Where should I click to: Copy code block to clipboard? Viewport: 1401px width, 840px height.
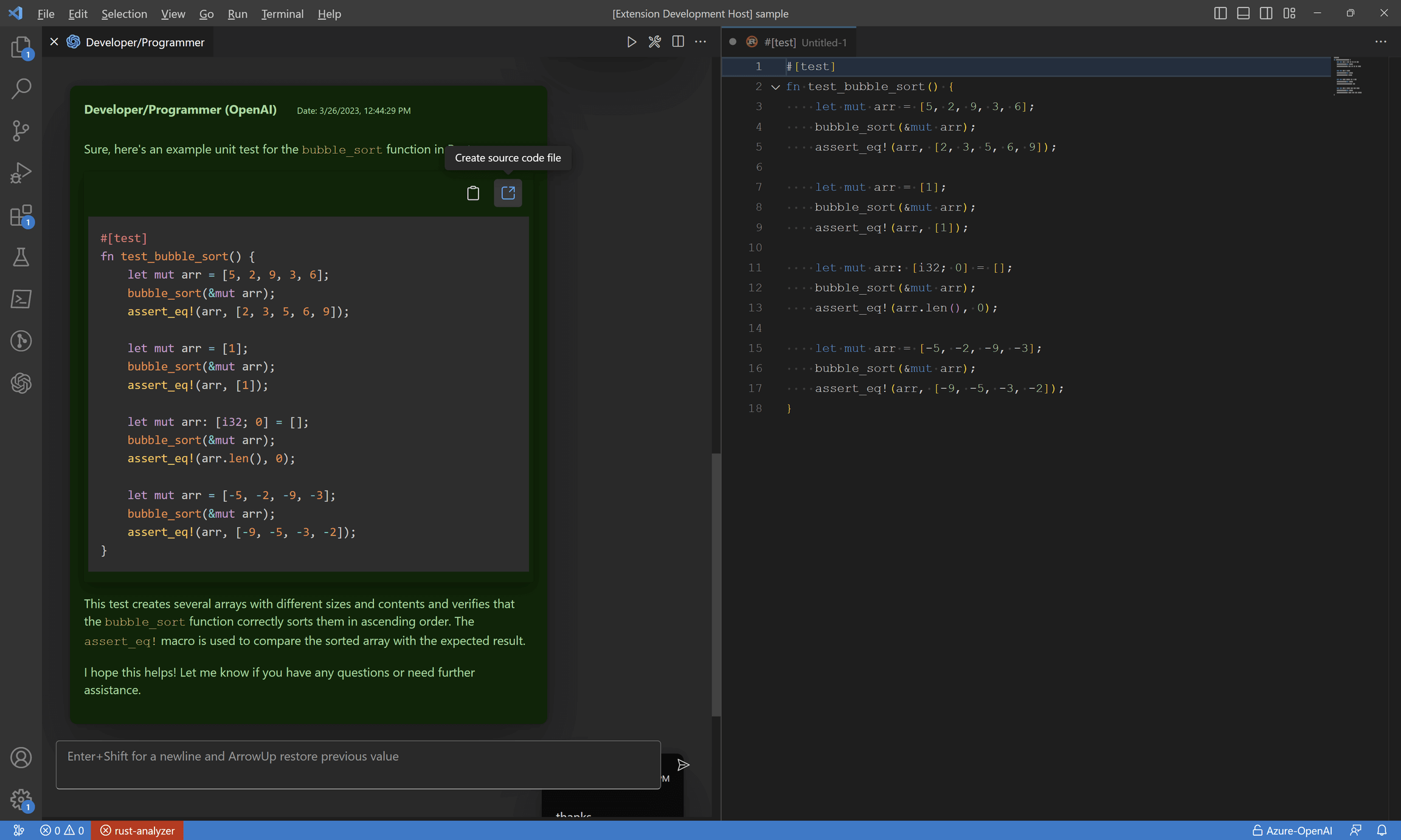[472, 193]
